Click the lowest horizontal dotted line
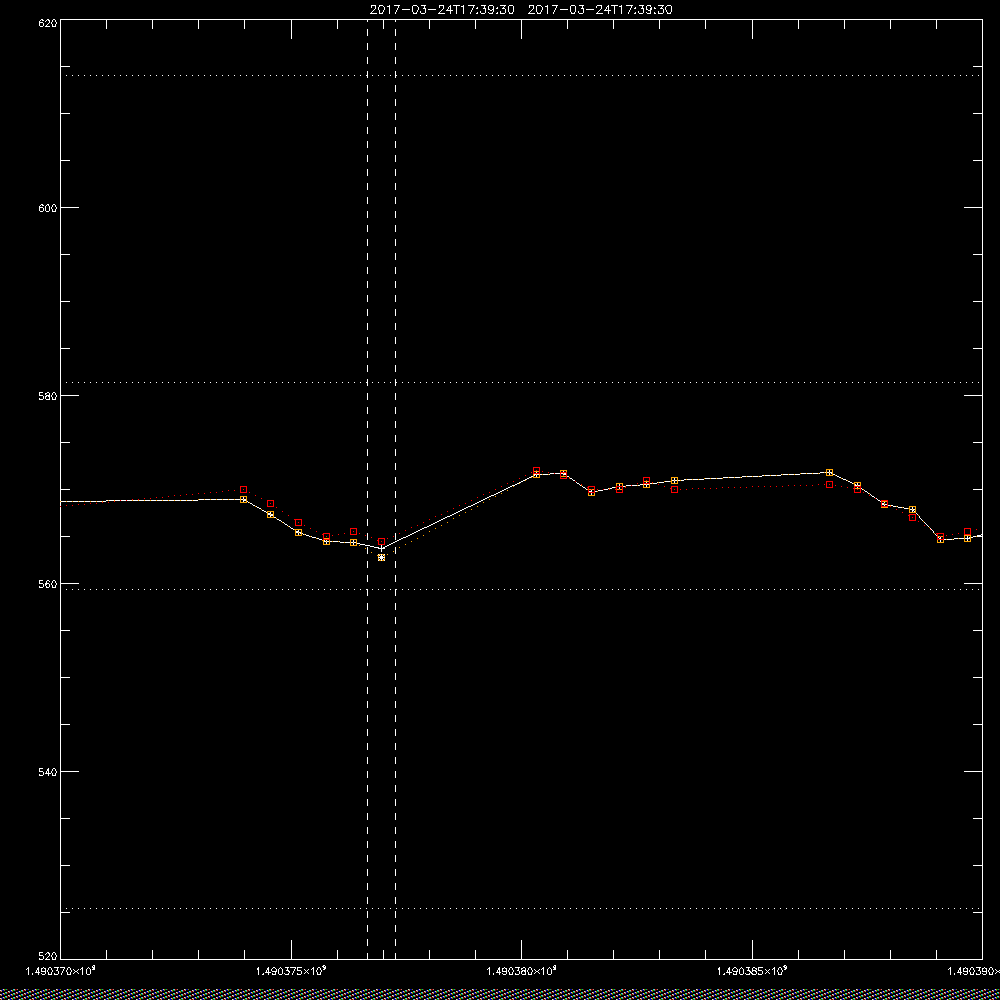The image size is (1000, 1000). [x=521, y=908]
